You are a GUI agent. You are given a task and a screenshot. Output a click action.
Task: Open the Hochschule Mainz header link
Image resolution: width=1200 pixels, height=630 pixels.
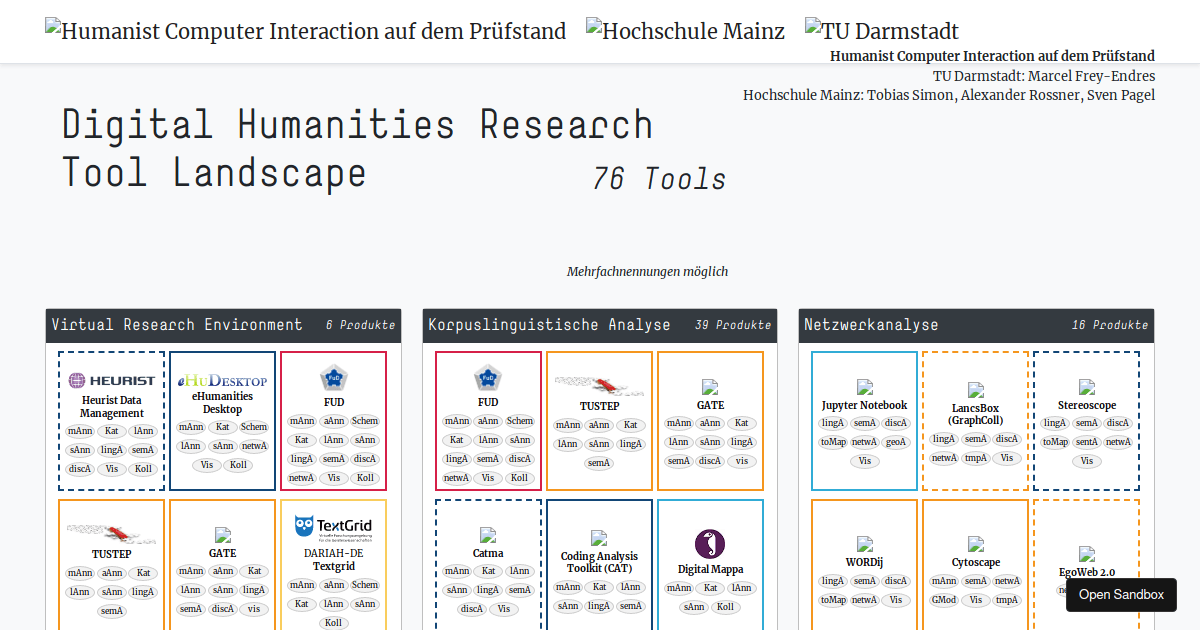click(685, 30)
